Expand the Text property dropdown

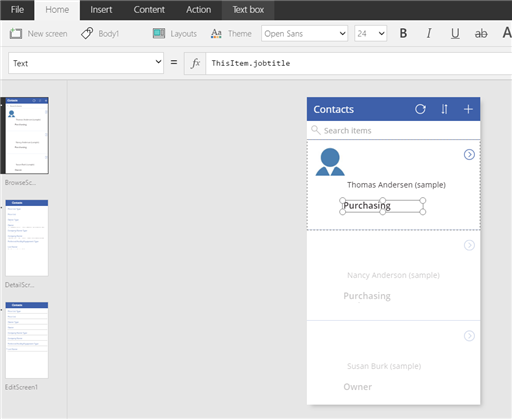(86, 63)
